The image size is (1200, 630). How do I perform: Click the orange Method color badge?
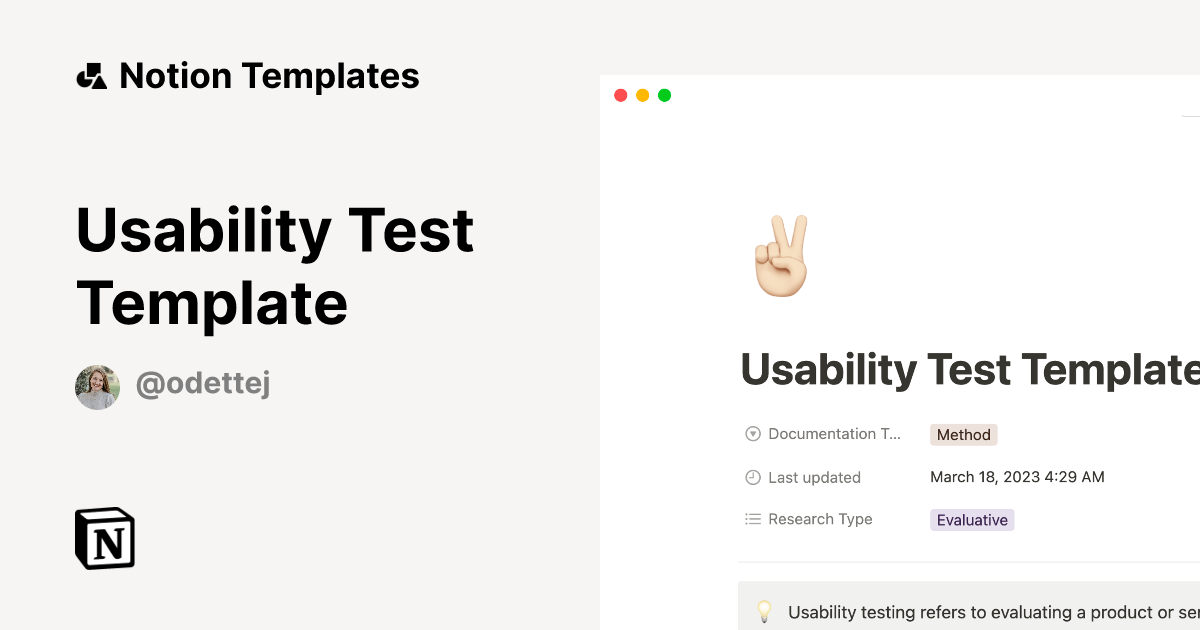963,434
